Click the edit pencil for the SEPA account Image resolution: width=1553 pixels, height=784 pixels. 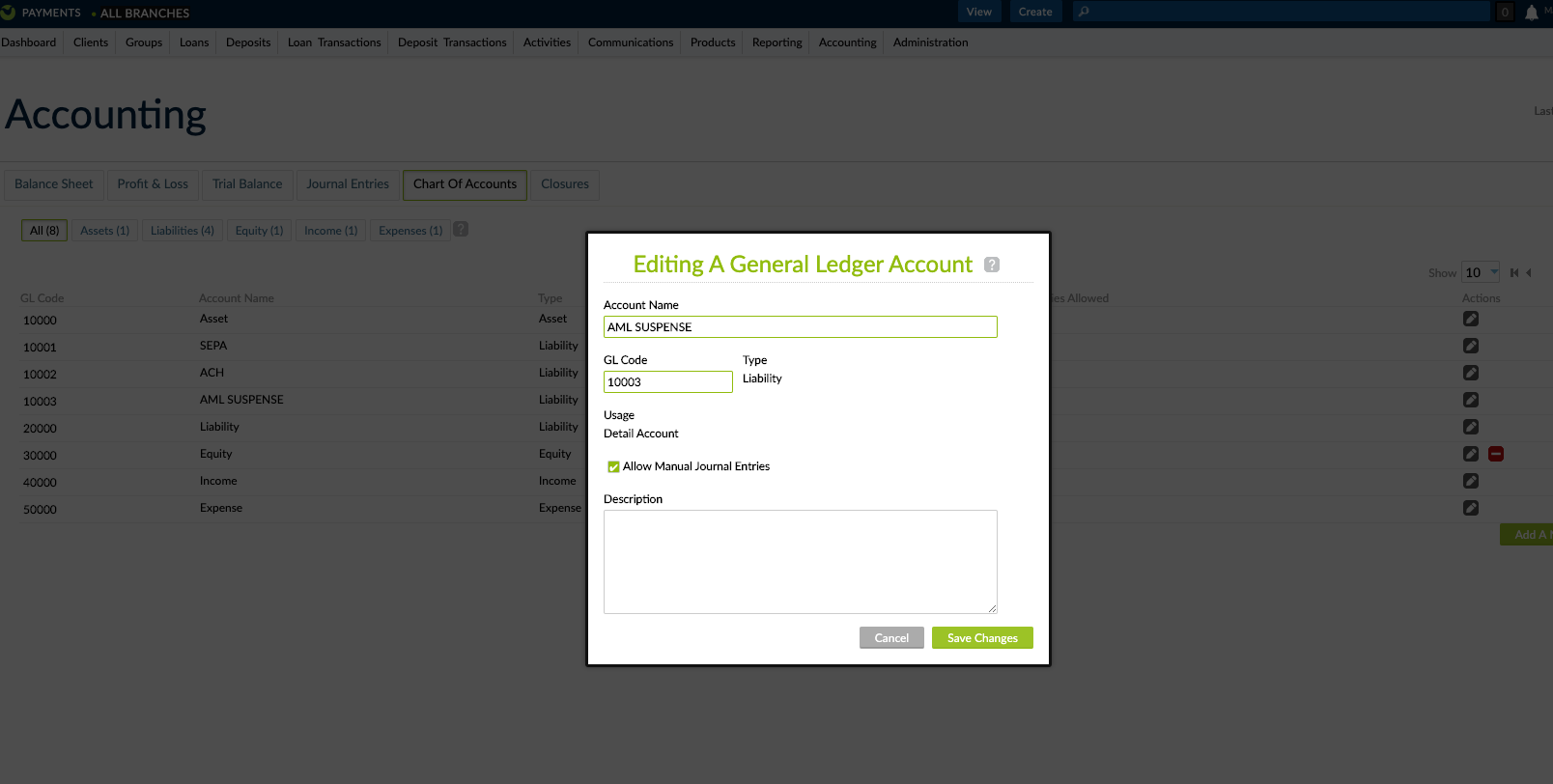tap(1470, 346)
